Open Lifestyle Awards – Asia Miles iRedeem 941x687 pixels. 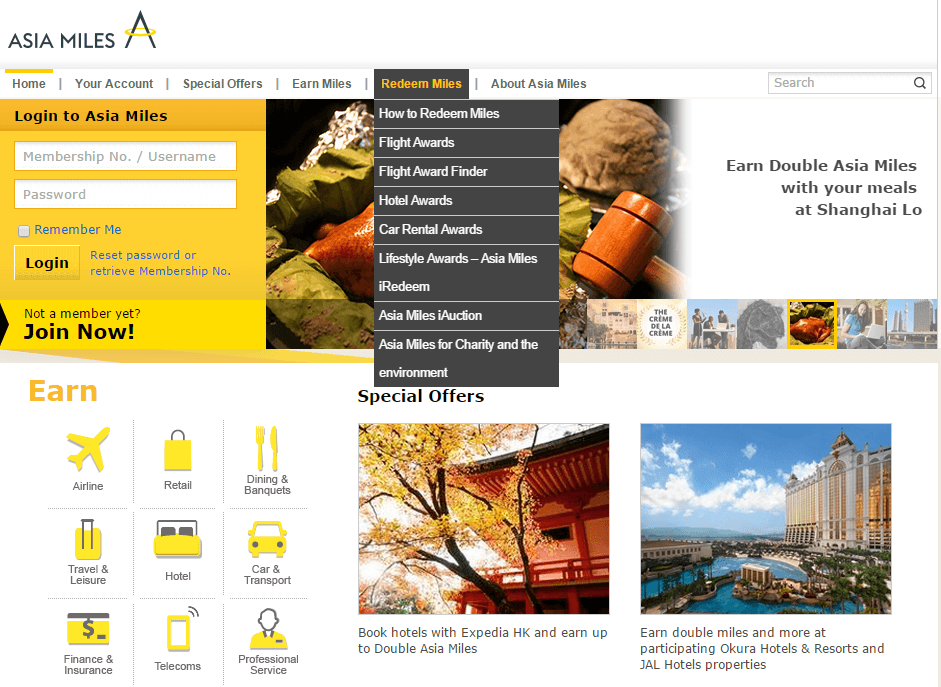tap(466, 272)
